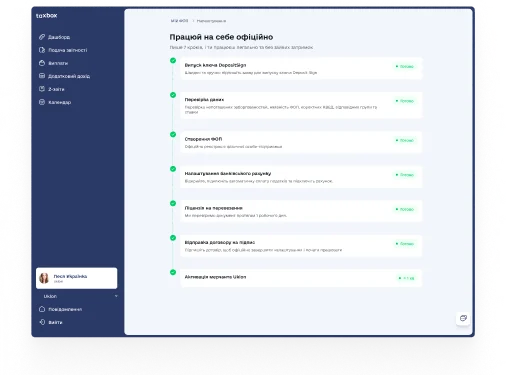Click checkmark beside Налаштування банківського рахунку
This screenshot has height=375, width=507.
(173, 169)
